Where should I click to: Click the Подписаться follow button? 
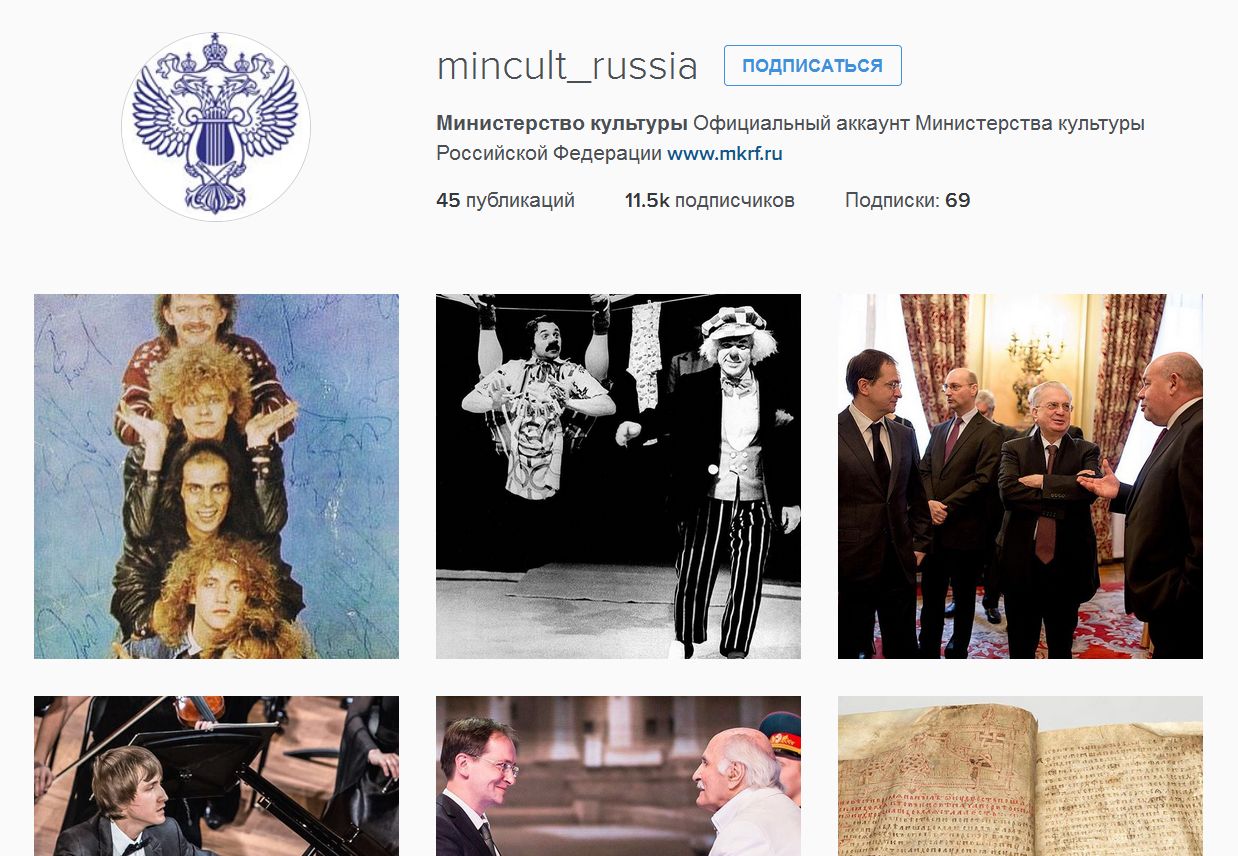(x=813, y=66)
